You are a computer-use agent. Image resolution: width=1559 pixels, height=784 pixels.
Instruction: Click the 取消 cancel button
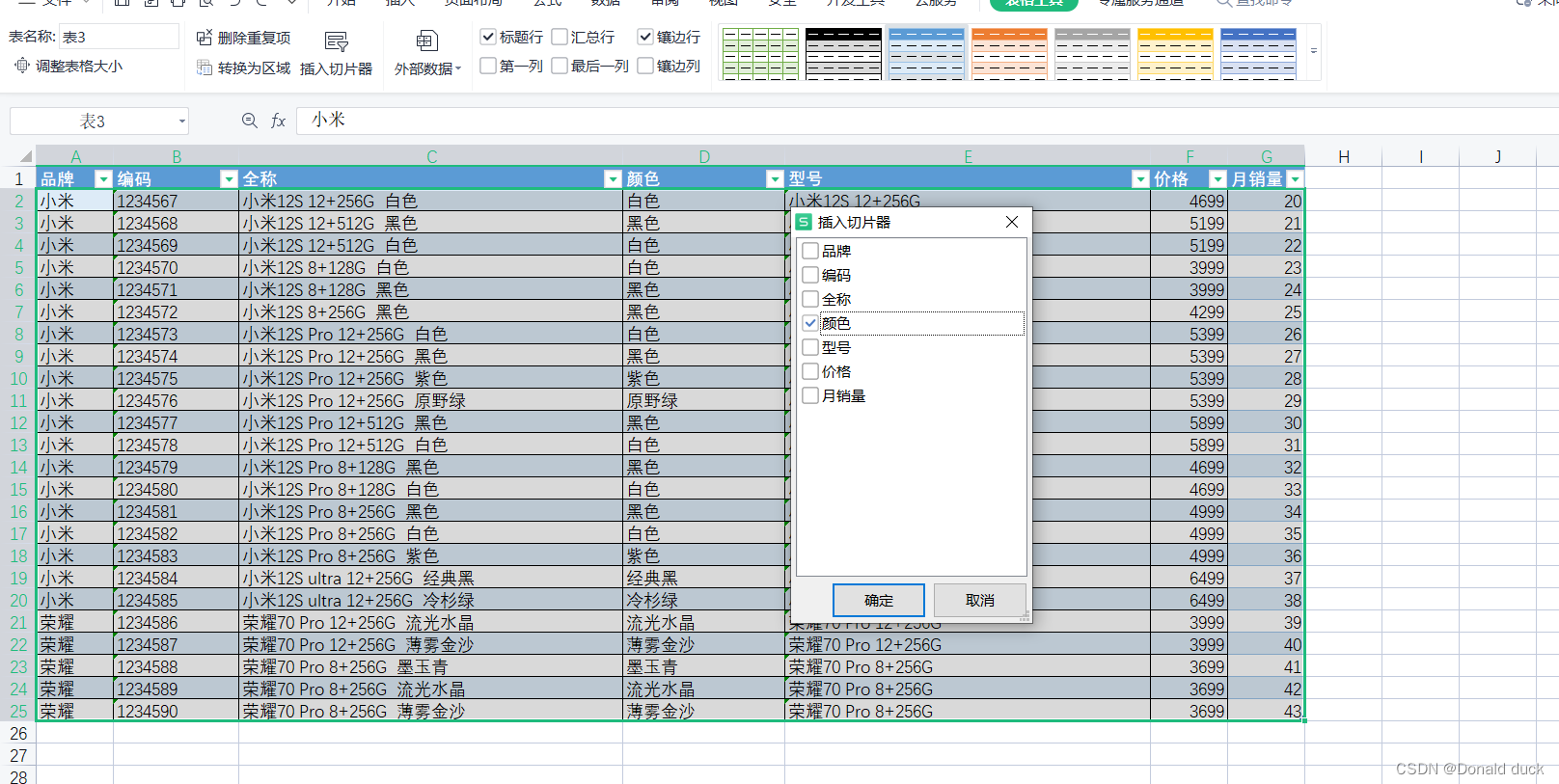(980, 600)
